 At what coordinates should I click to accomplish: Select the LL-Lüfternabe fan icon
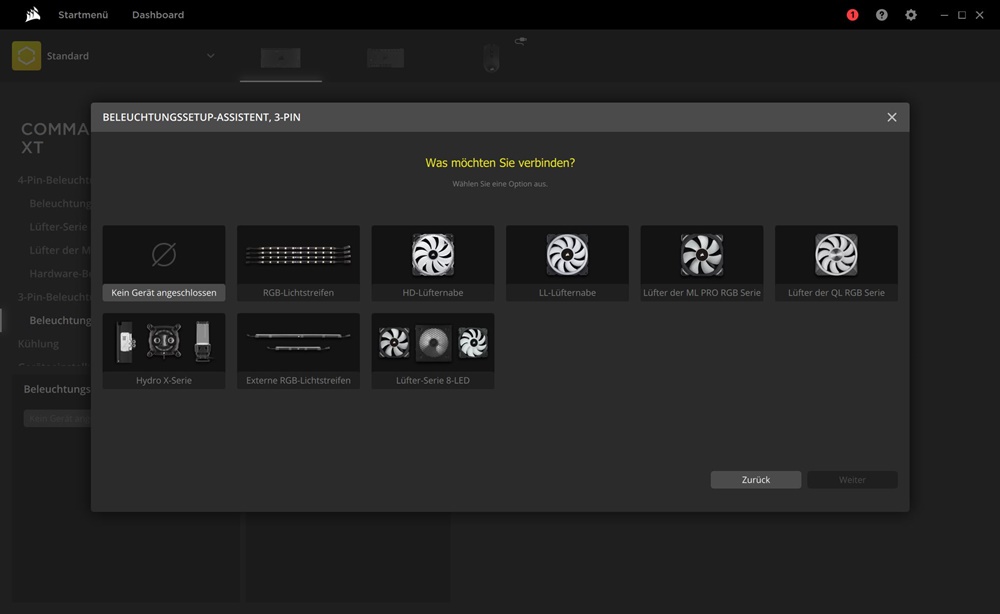567,254
